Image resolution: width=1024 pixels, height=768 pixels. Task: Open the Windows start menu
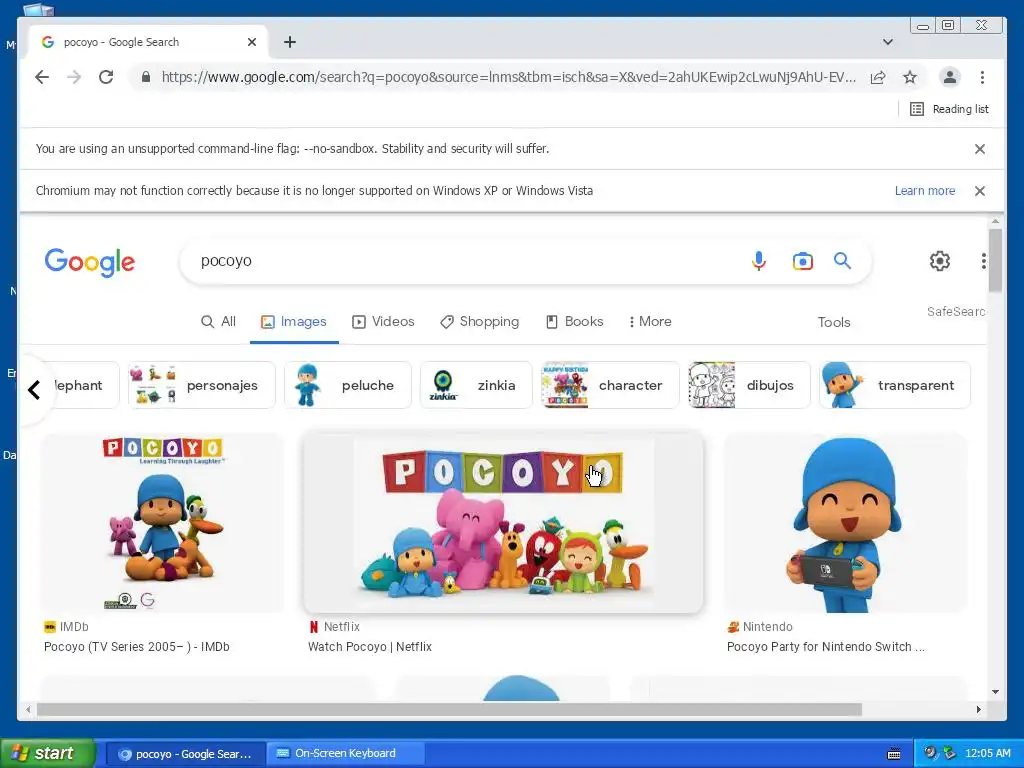[47, 753]
